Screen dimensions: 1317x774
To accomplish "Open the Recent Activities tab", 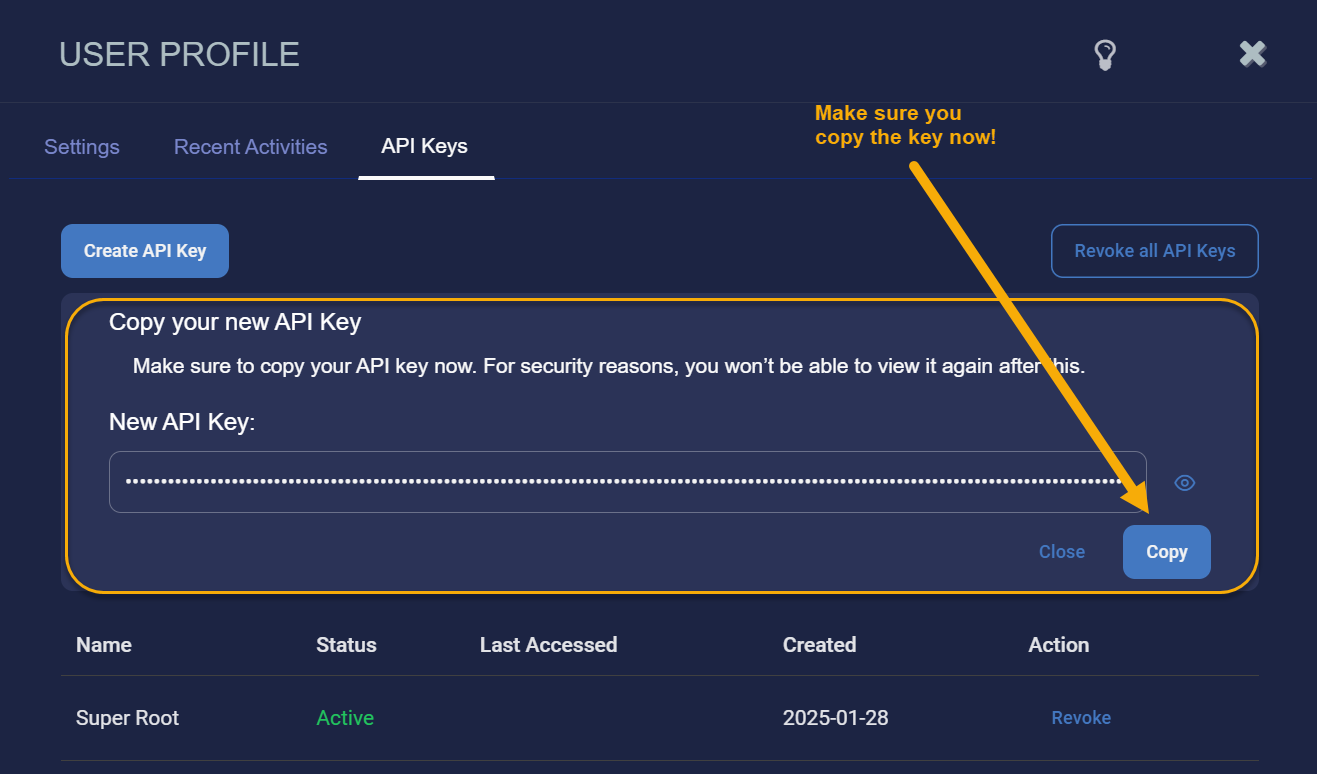I will pos(251,147).
